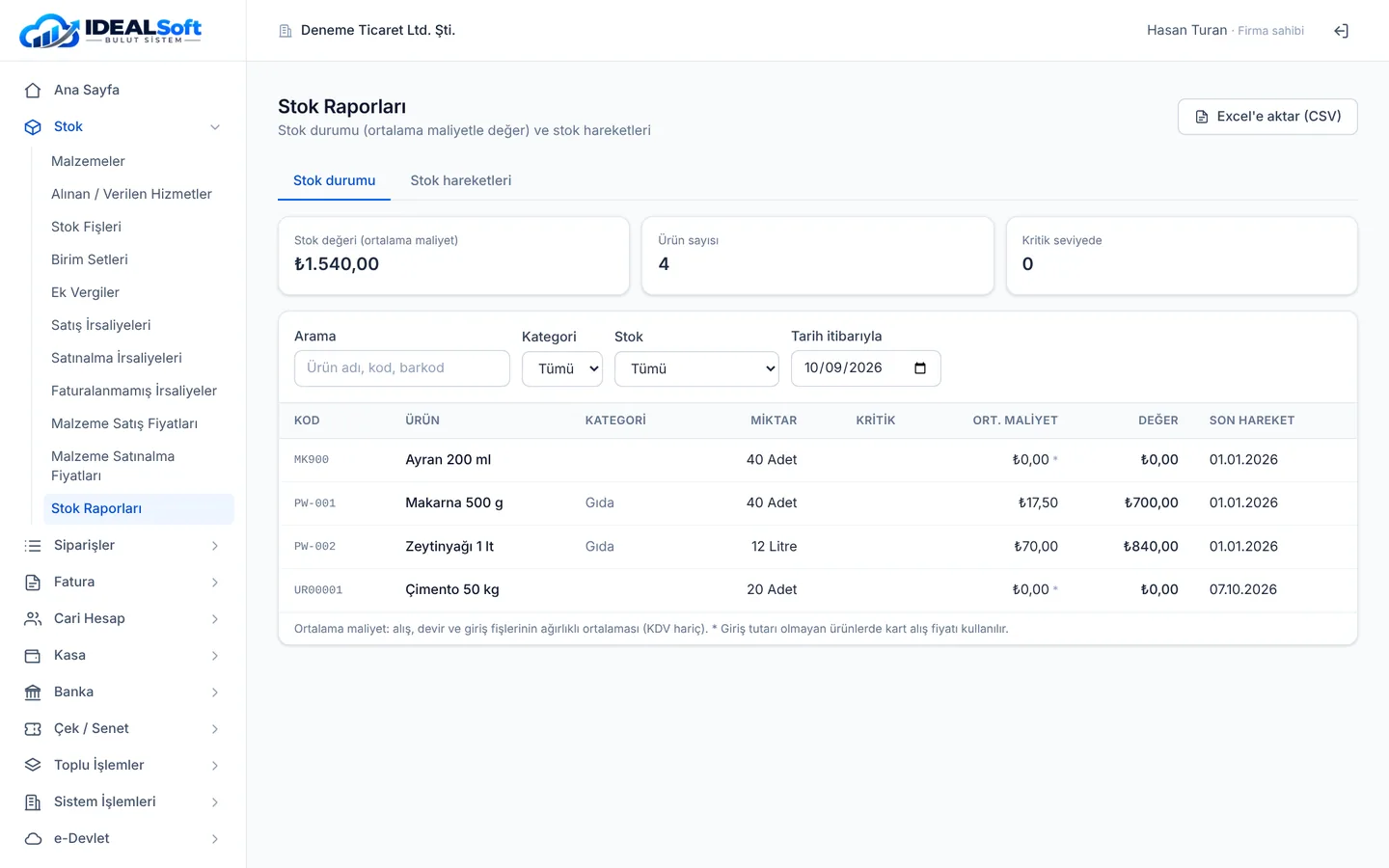The image size is (1389, 868).
Task: Collapse the Stok sidebar section chevron
Action: 215,127
